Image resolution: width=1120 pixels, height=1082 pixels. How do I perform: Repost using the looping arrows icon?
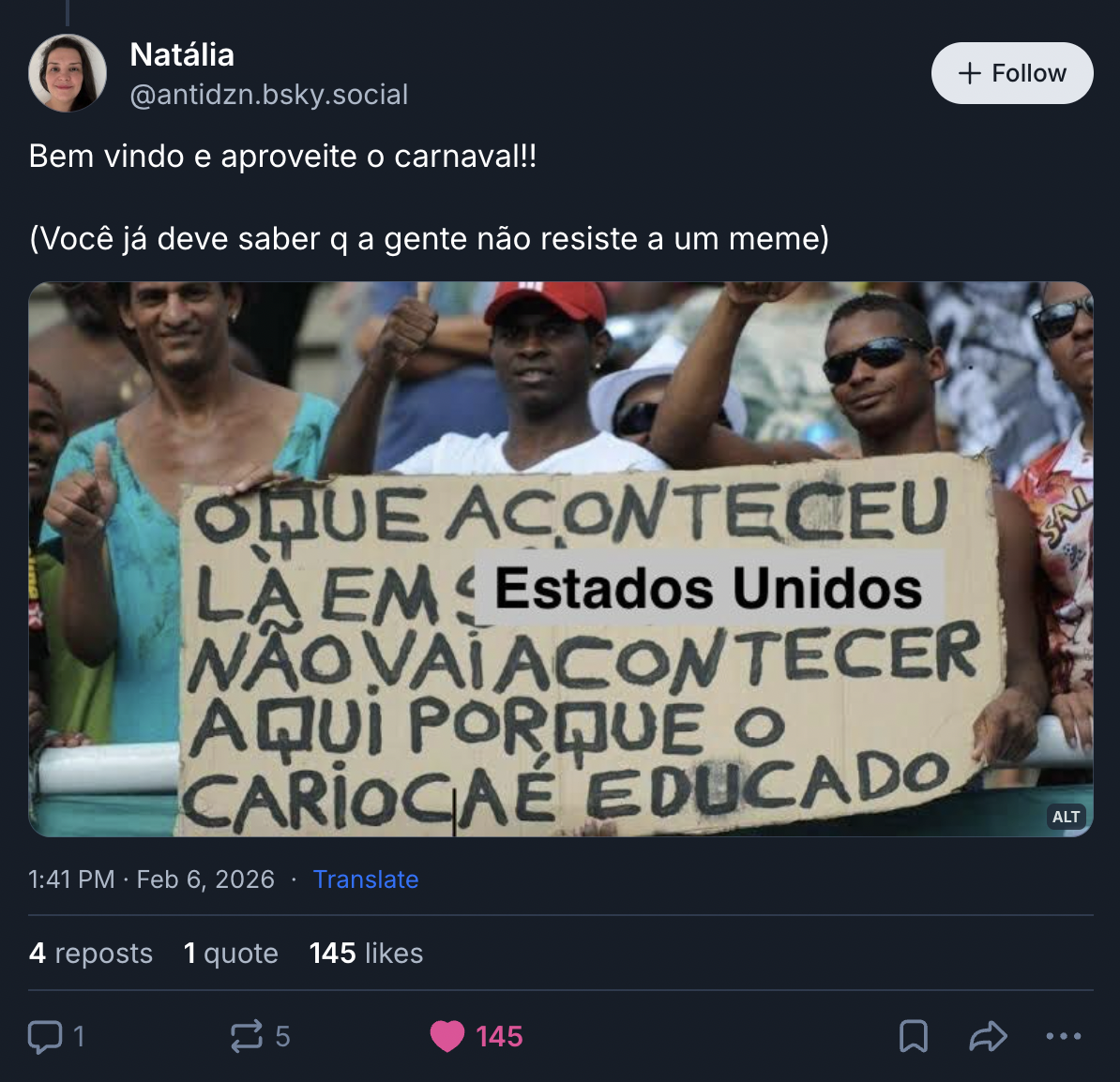pyautogui.click(x=247, y=1036)
